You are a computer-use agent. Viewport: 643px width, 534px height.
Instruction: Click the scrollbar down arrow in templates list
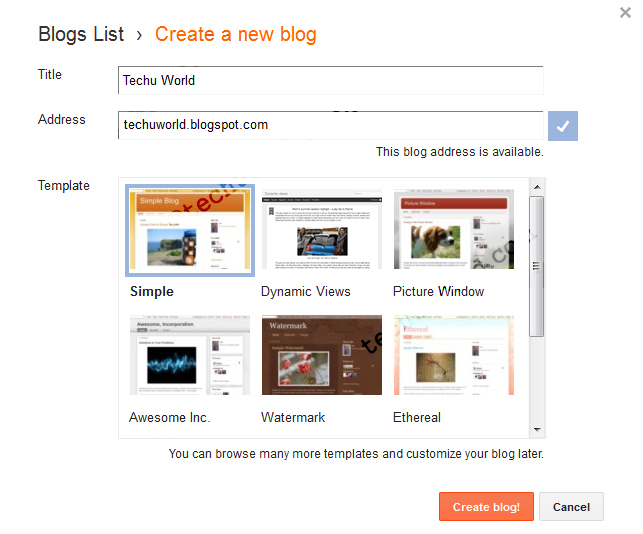(537, 430)
